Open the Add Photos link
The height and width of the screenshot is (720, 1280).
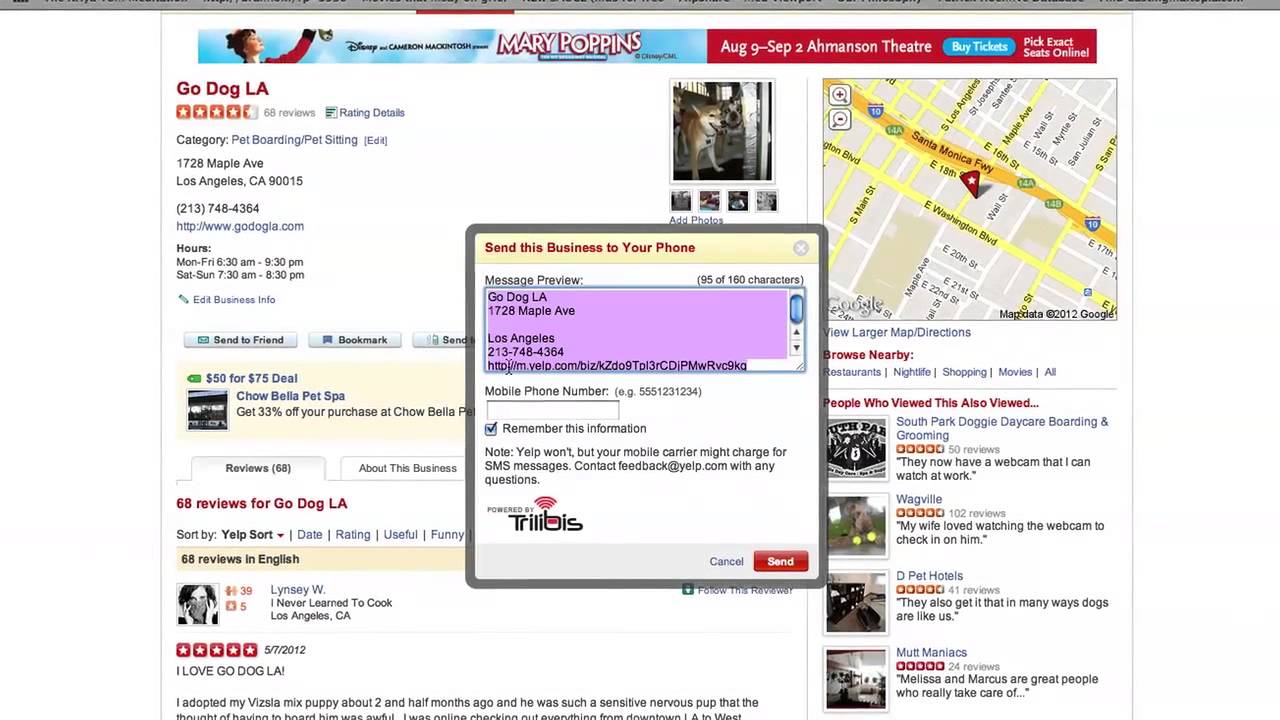(x=696, y=220)
